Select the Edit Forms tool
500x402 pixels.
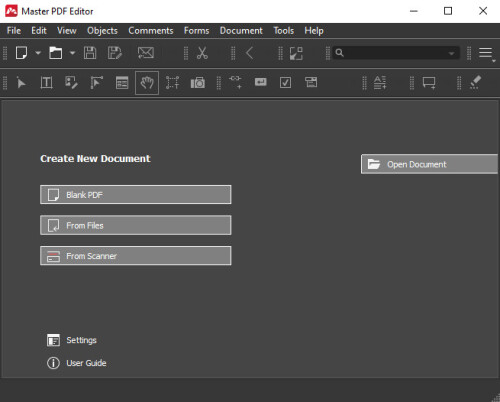(122, 83)
